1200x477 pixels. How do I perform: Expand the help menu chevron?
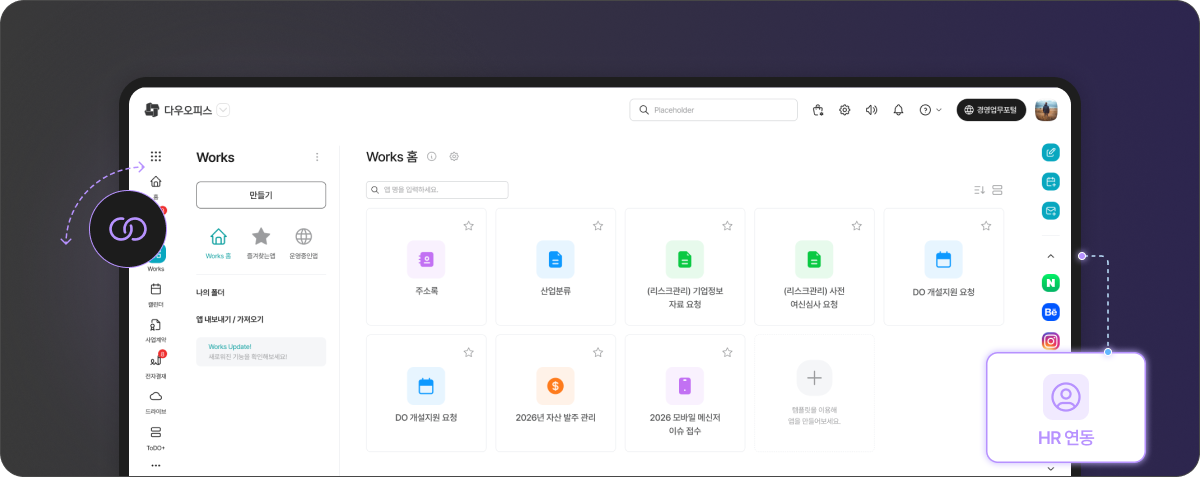[939, 110]
